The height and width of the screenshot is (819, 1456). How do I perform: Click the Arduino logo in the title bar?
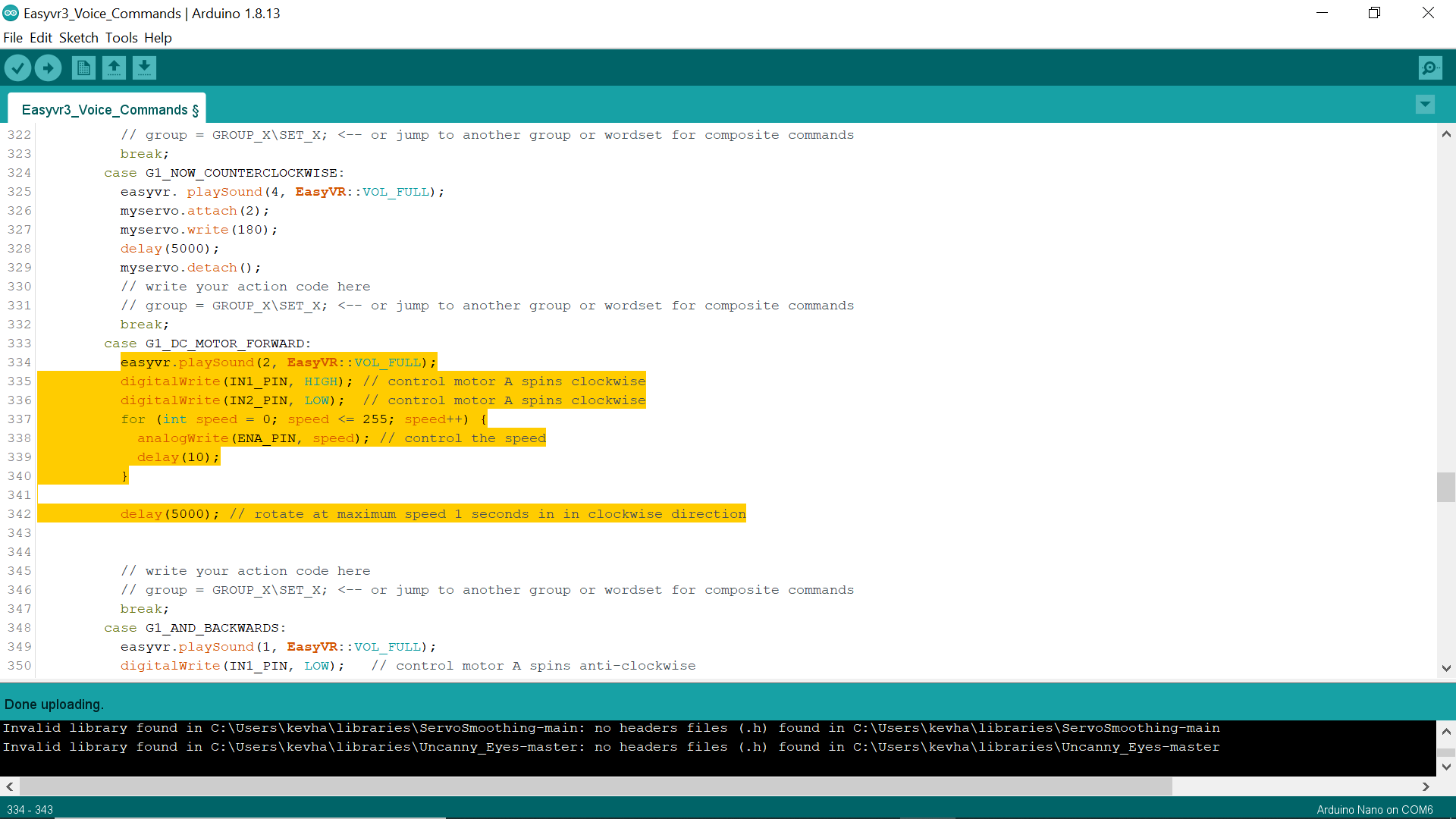[x=11, y=13]
